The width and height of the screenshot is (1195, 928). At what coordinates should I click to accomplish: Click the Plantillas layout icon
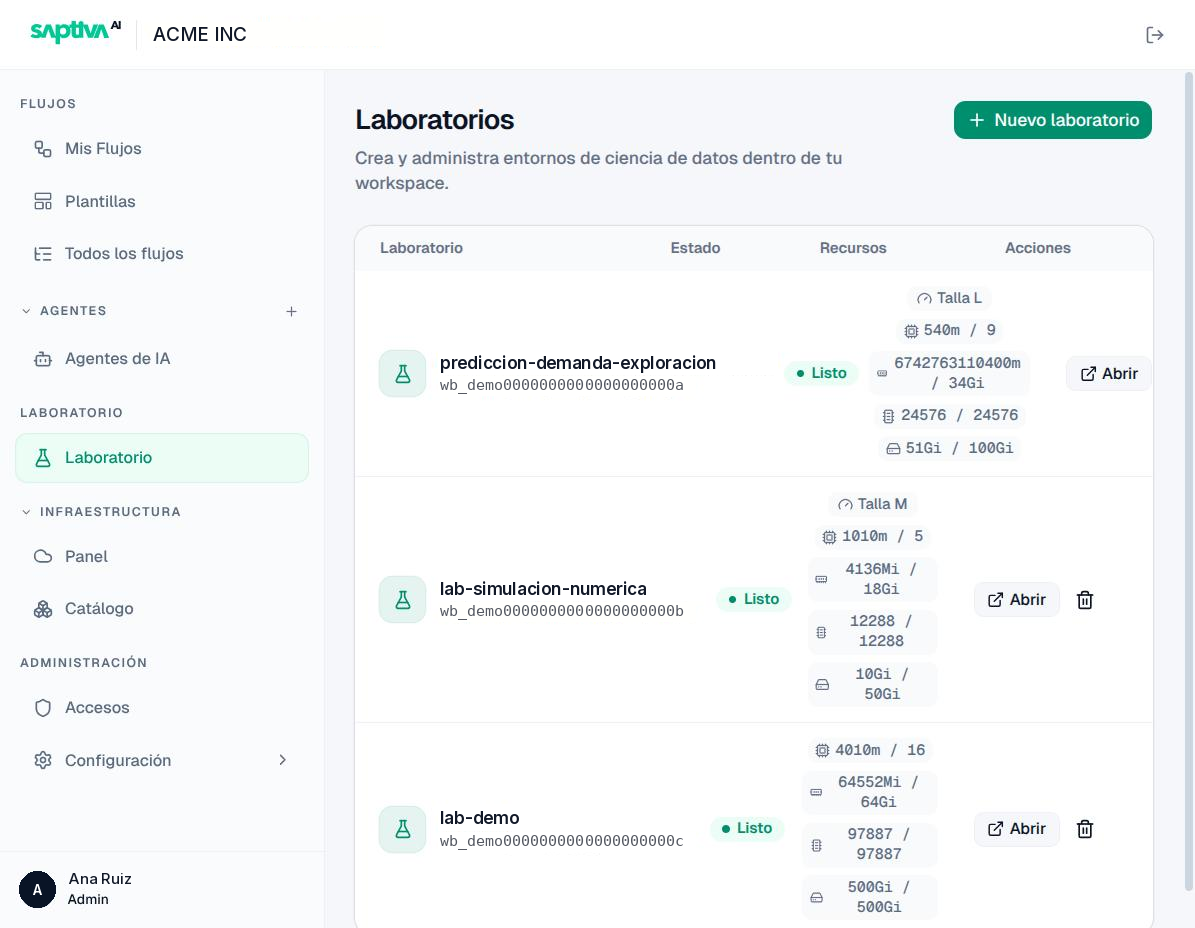click(x=43, y=201)
